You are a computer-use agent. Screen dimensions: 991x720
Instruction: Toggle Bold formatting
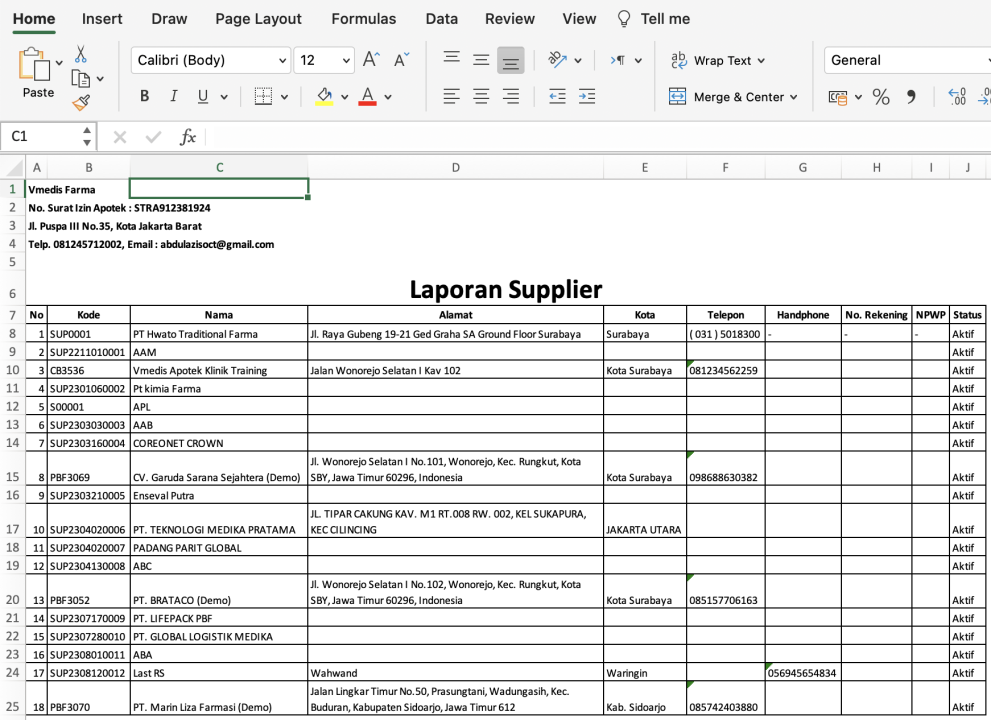coord(145,97)
